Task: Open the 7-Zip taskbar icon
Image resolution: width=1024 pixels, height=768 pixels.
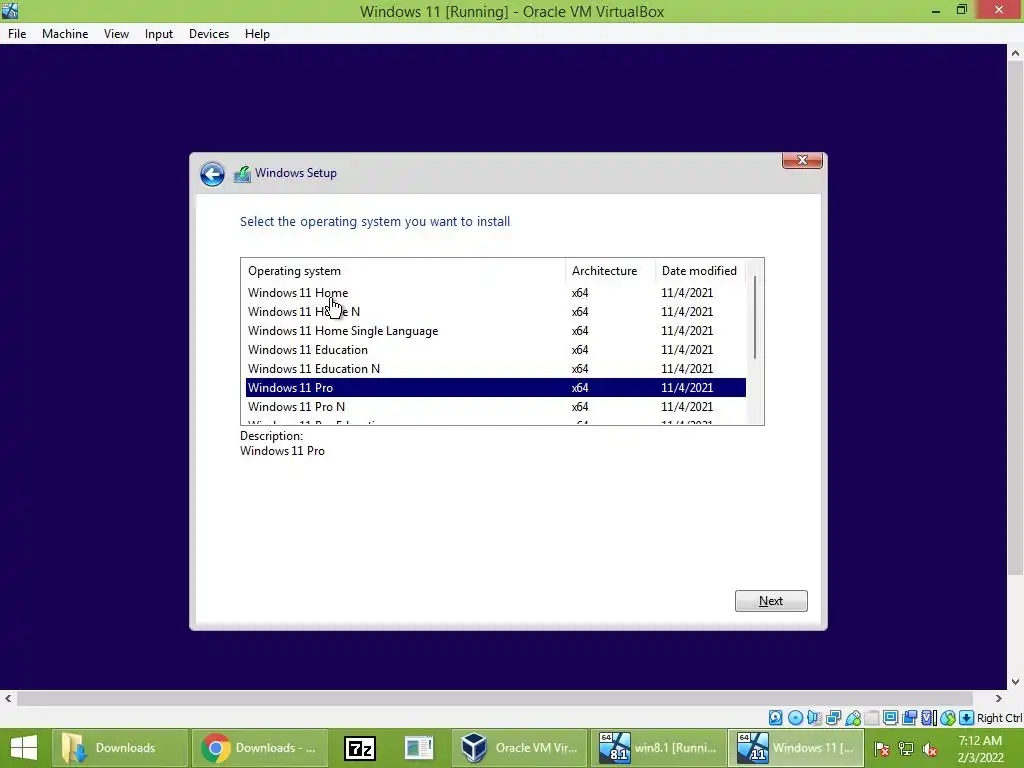Action: point(360,748)
